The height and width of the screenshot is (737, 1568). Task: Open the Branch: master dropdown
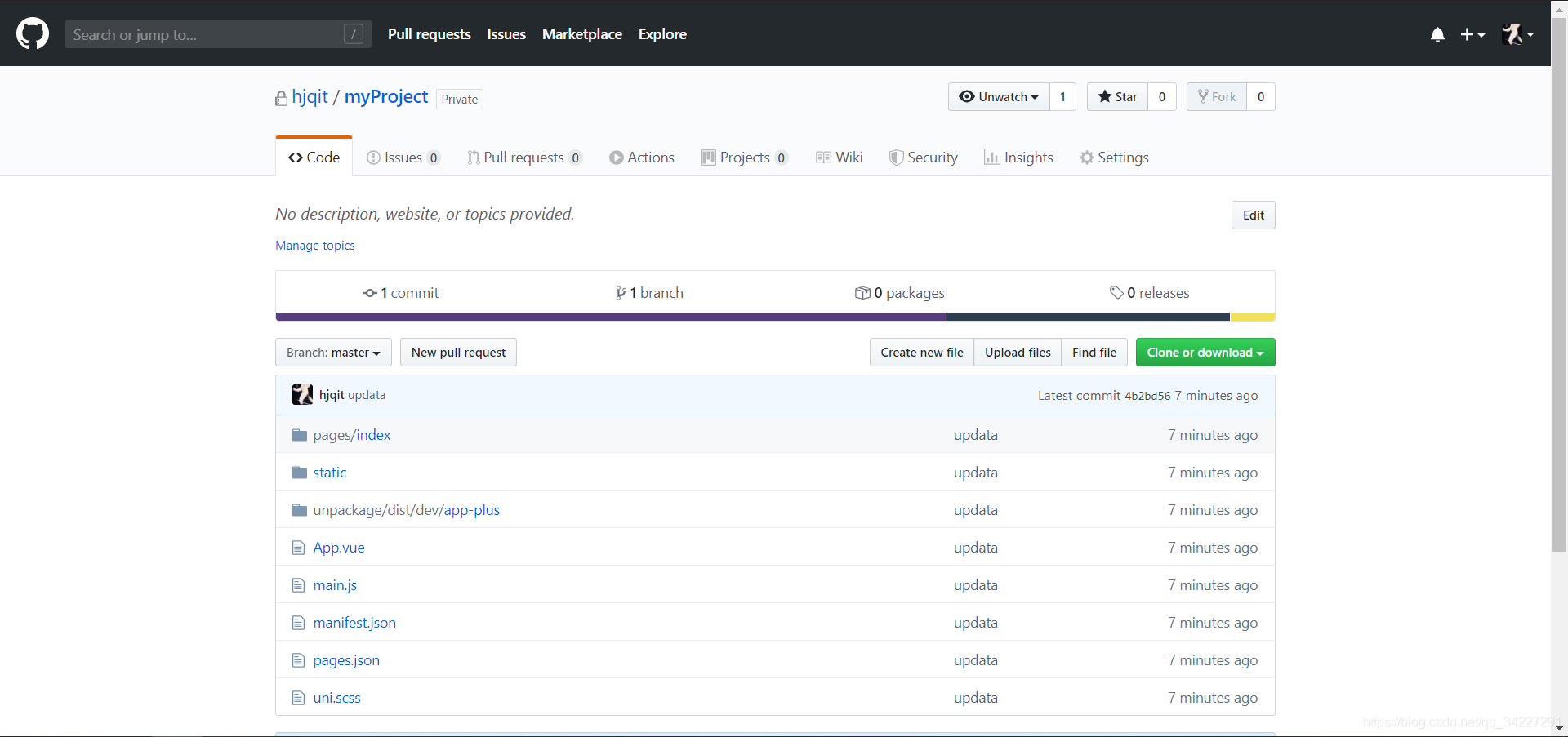click(333, 353)
